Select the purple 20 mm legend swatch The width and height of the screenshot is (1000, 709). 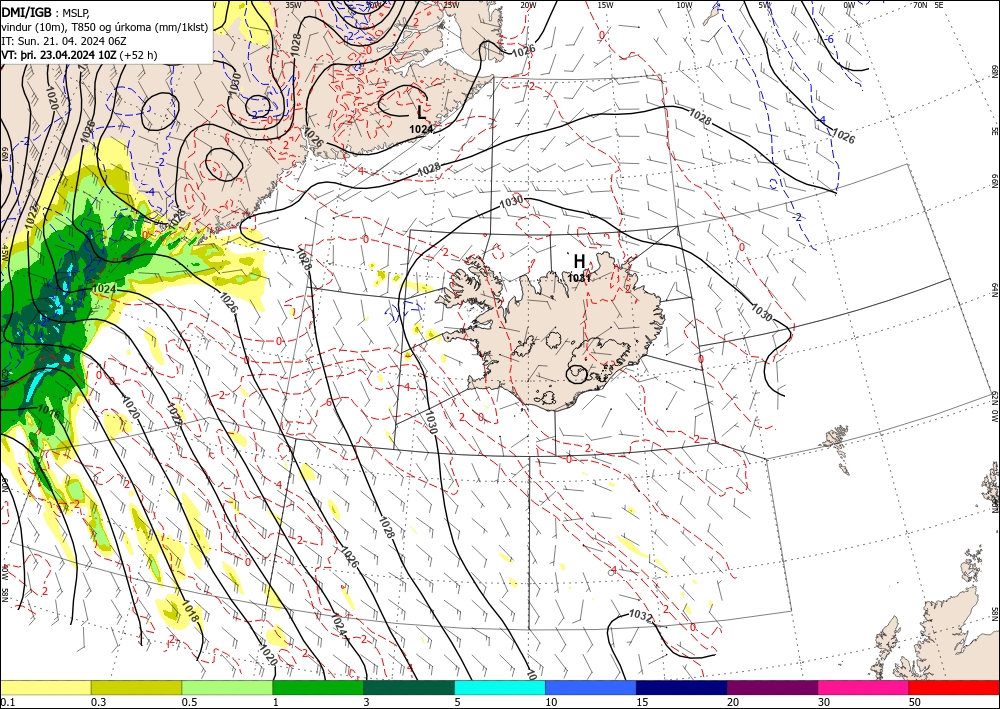coord(772,687)
